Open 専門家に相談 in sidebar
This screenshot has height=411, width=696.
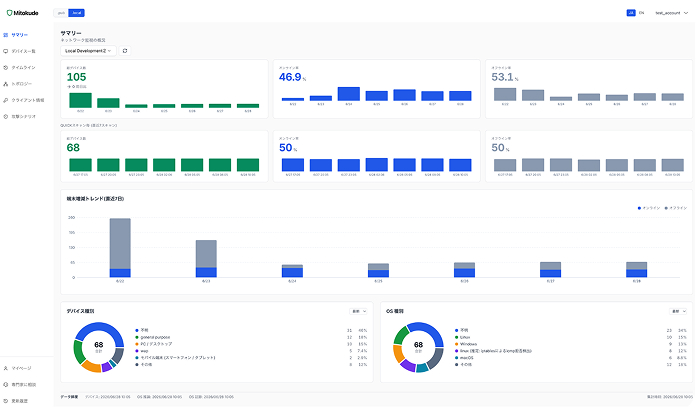(x=23, y=385)
